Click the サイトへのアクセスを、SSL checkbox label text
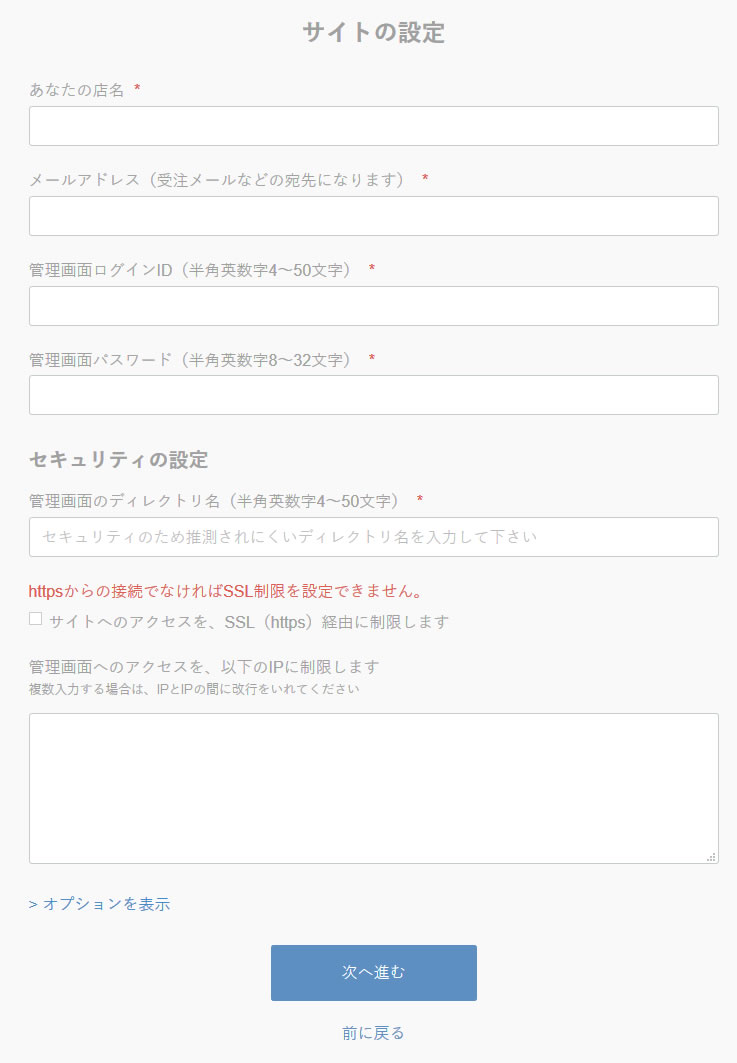This screenshot has height=1063, width=737. coord(248,622)
